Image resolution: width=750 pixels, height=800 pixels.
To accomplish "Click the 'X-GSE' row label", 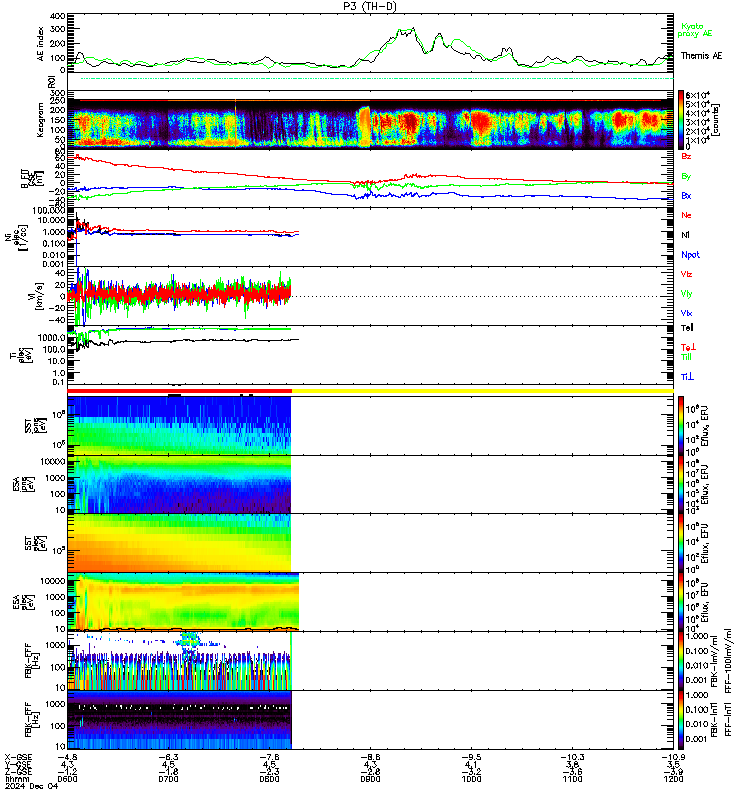I will [18, 757].
